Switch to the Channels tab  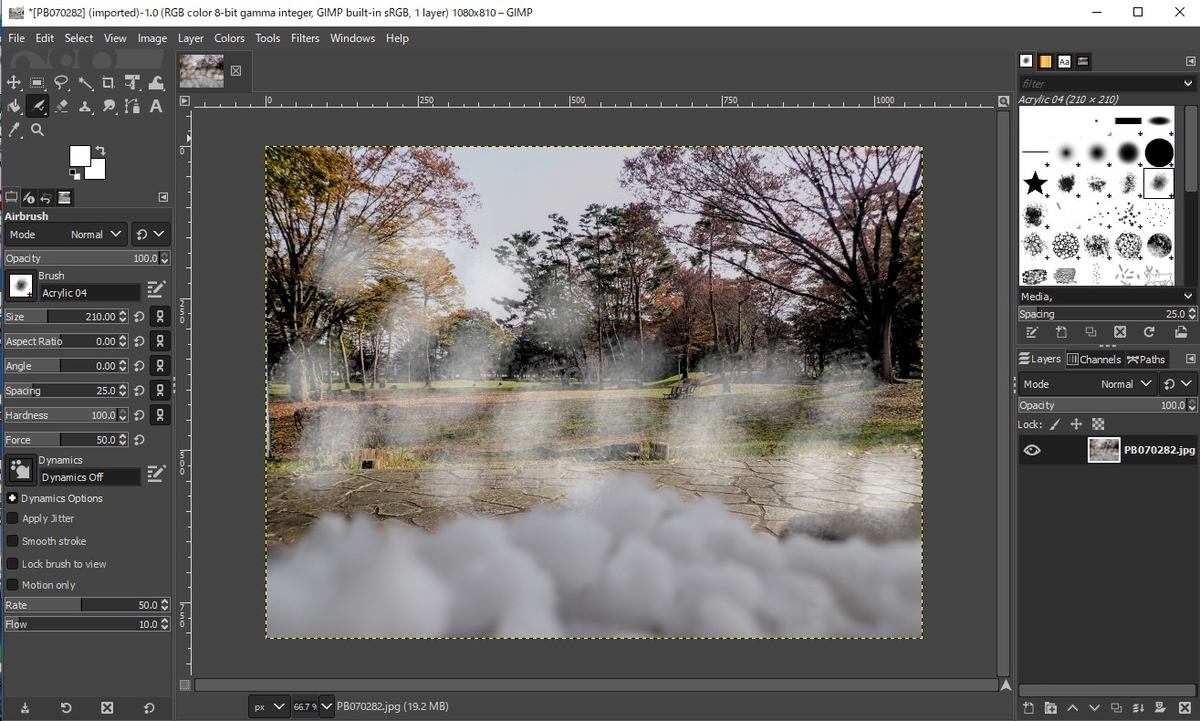(1094, 359)
